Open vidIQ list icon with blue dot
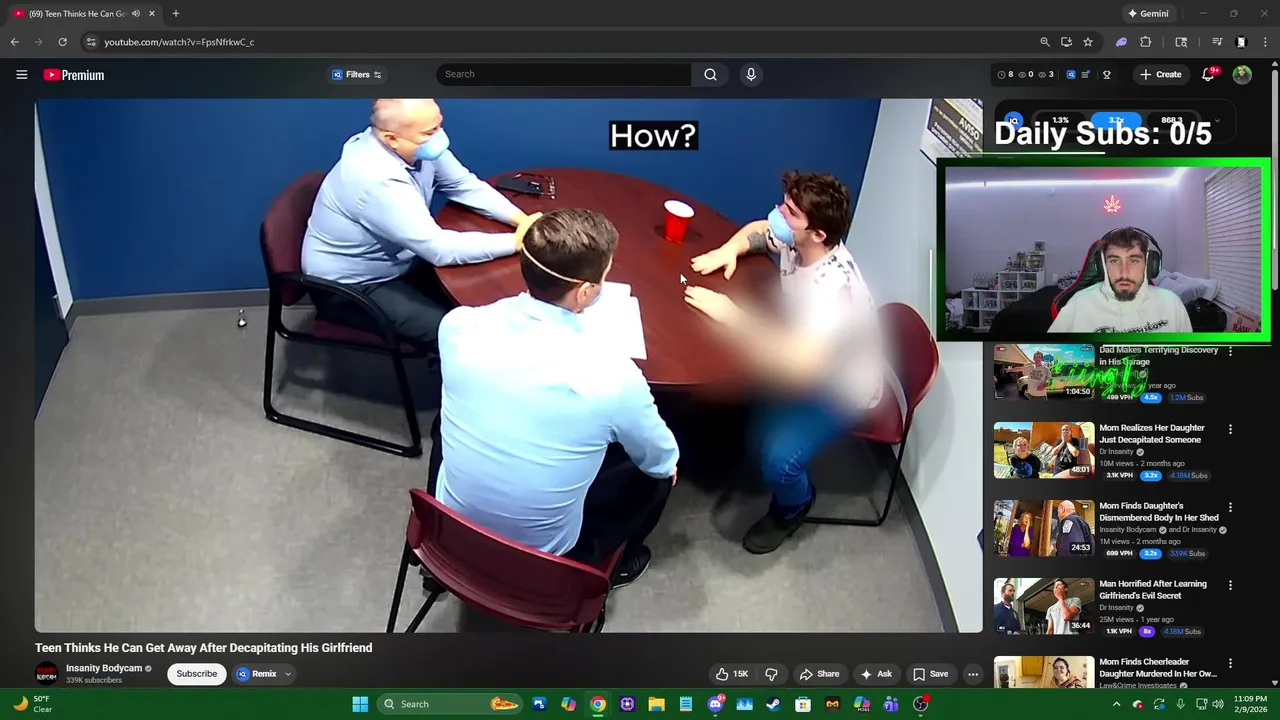 (1086, 75)
